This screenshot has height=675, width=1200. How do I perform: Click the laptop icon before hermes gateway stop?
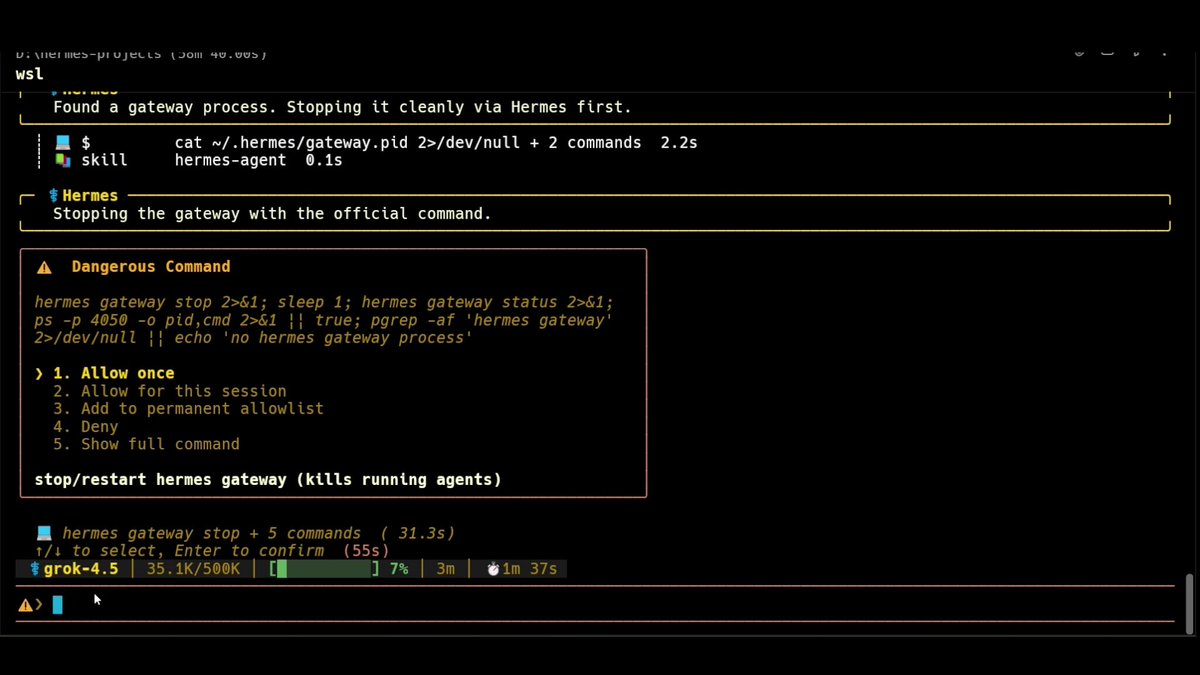click(44, 533)
